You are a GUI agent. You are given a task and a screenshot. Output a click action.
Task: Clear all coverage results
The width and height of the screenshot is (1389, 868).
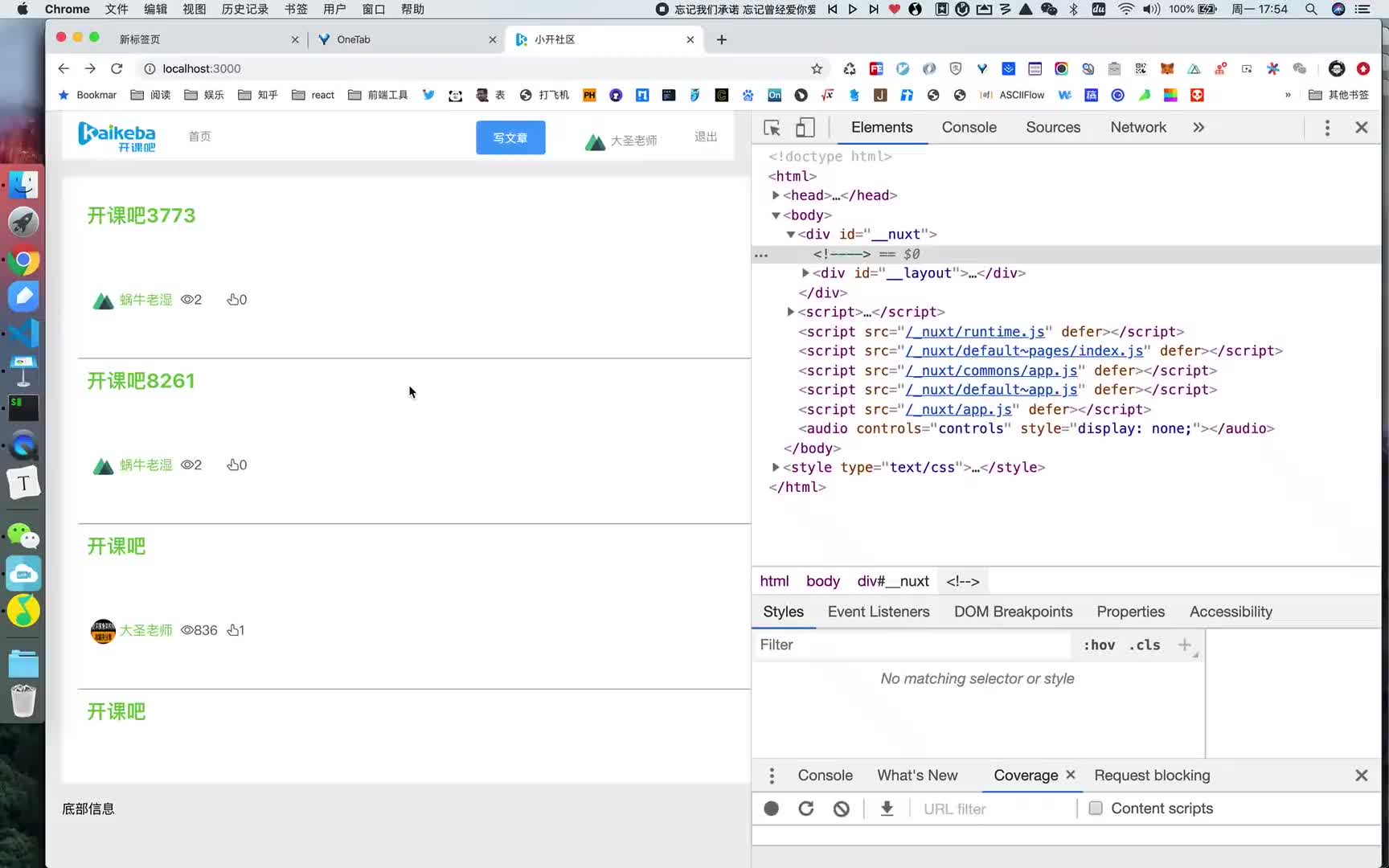coord(842,809)
